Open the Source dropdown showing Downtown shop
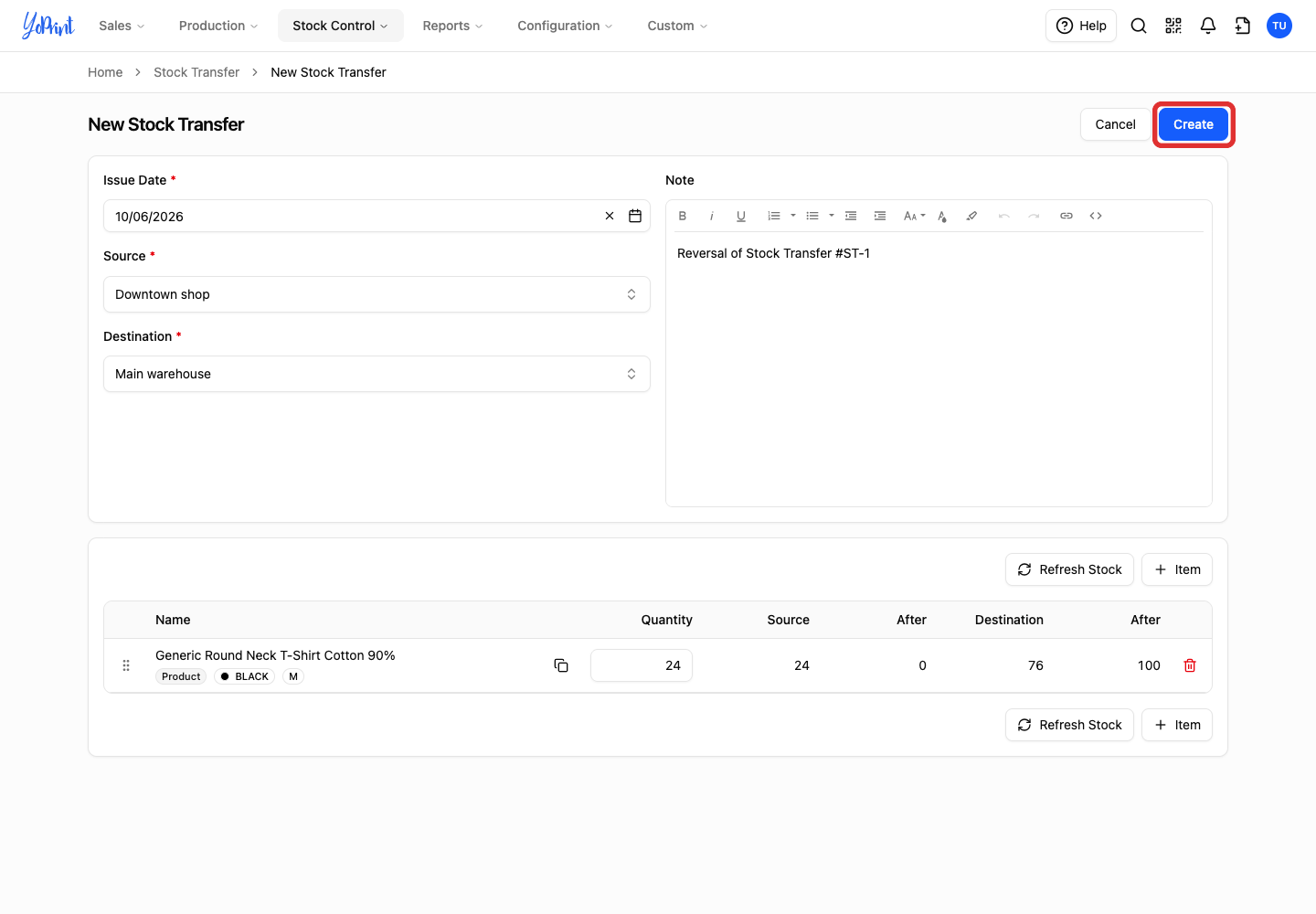Viewport: 1316px width, 914px height. 377,294
